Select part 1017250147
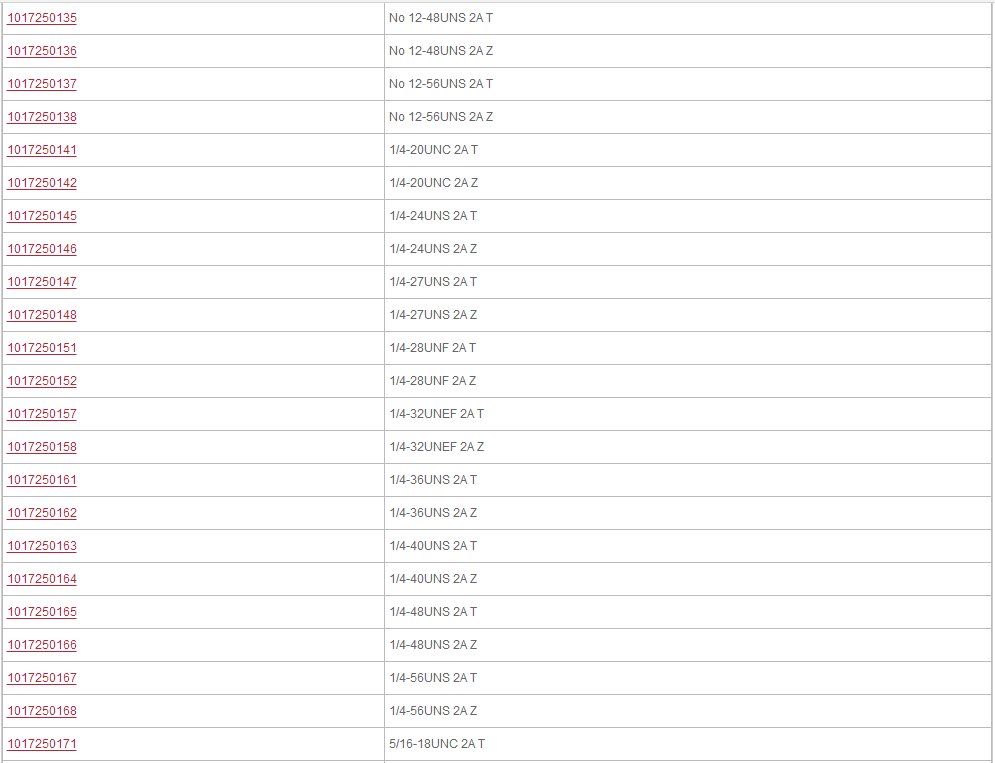Image resolution: width=995 pixels, height=763 pixels. click(42, 282)
